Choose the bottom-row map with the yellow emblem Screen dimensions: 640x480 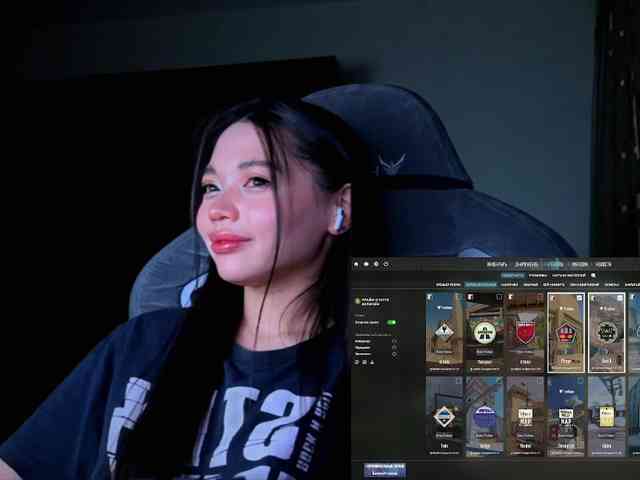tap(606, 416)
